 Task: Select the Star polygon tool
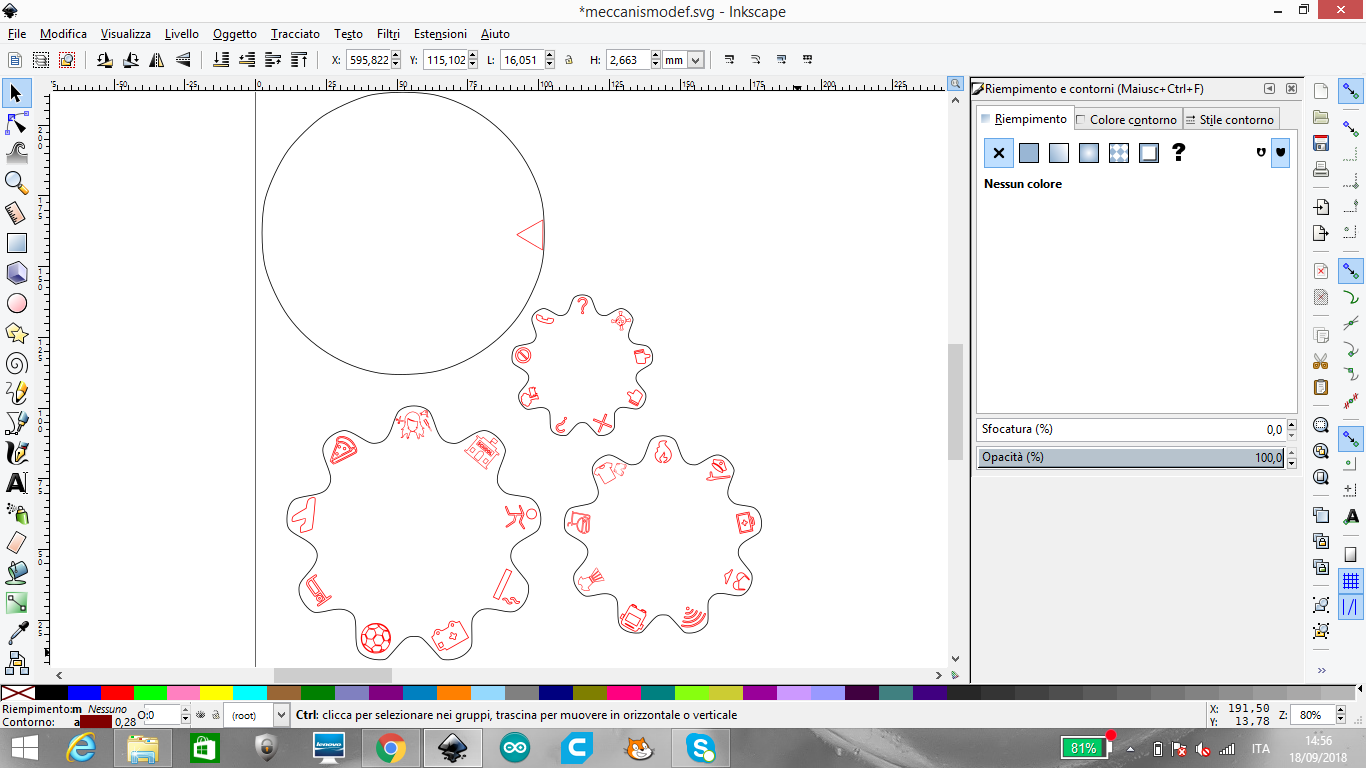coord(16,333)
